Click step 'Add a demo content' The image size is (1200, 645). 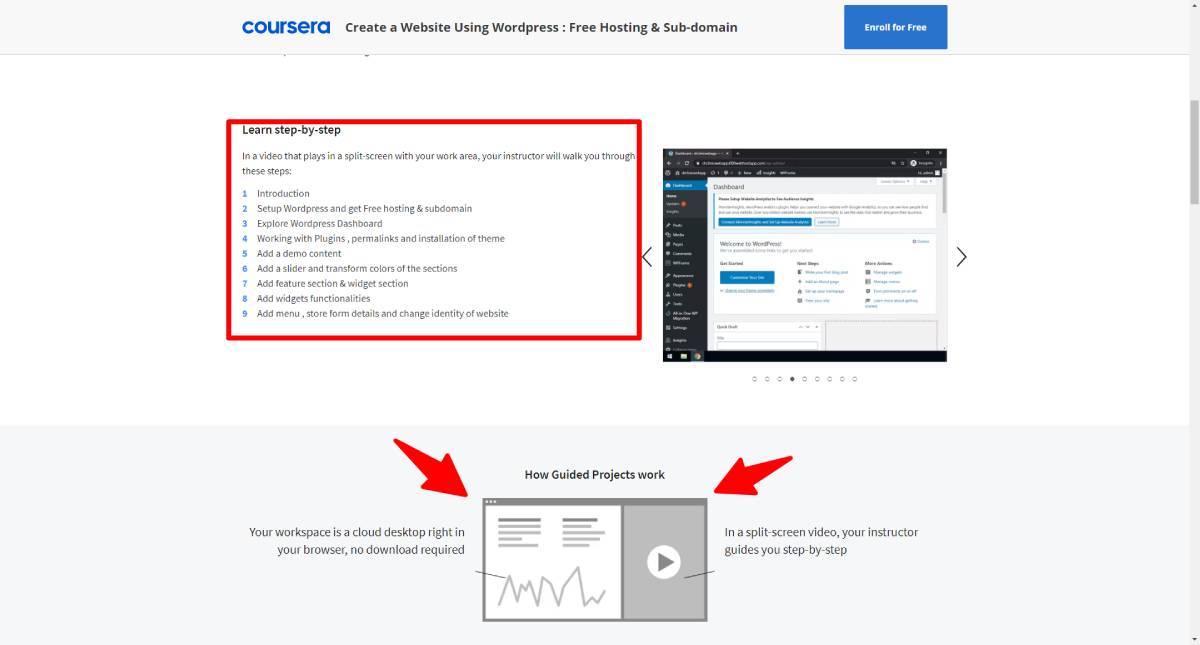299,254
